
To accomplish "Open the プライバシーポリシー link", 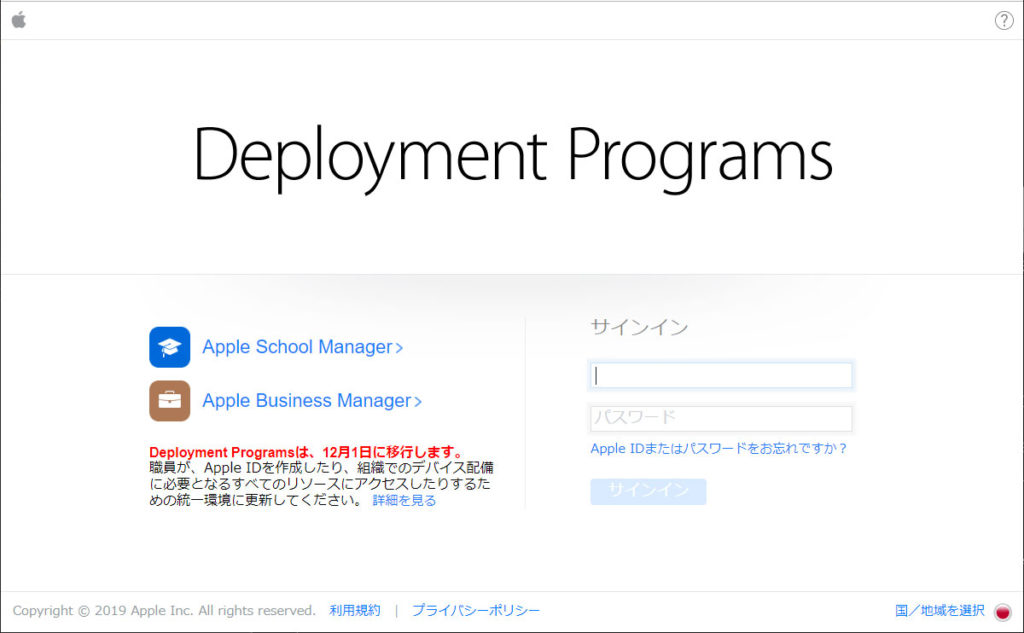I will [x=476, y=610].
